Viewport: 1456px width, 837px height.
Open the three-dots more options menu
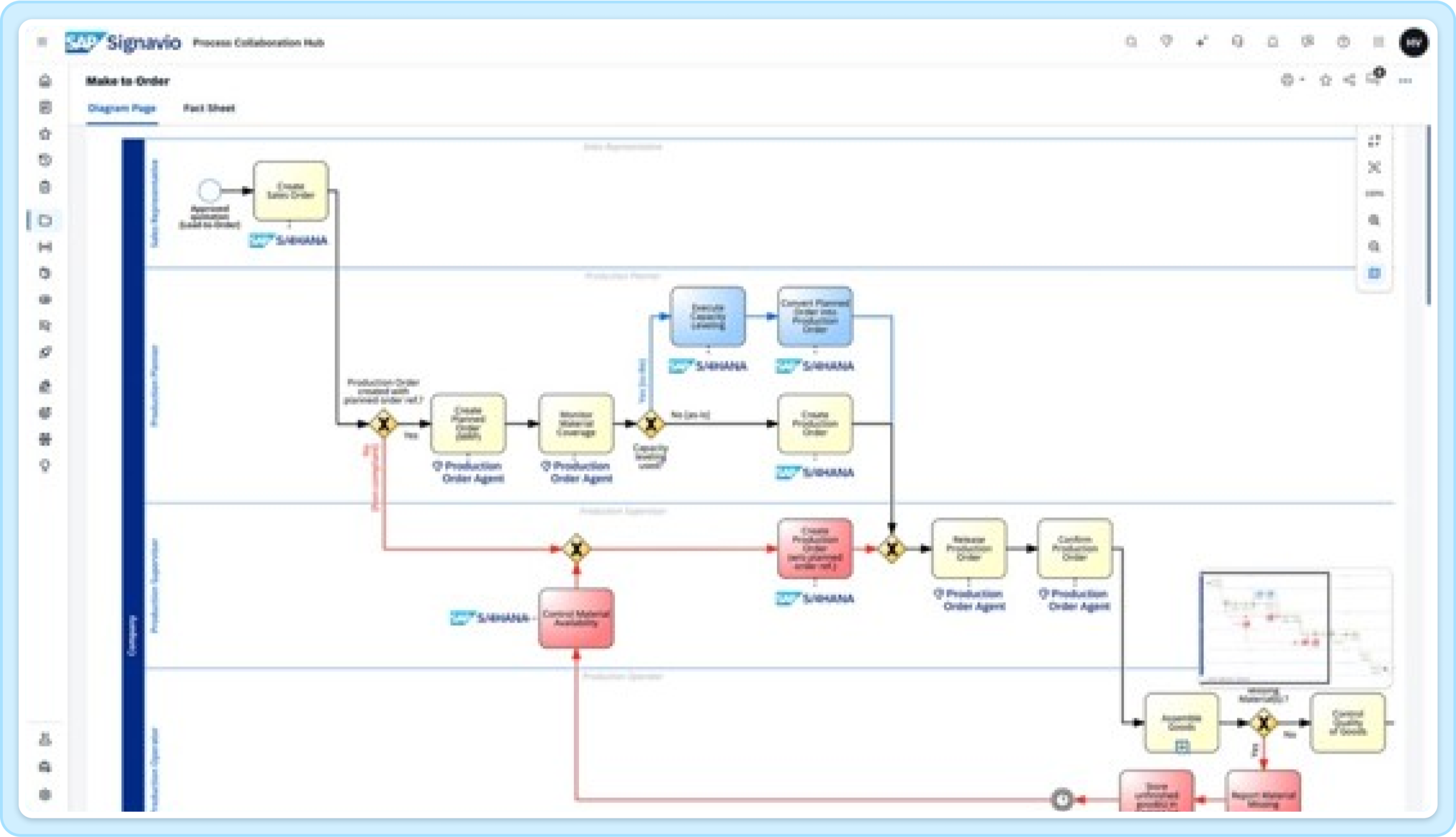pyautogui.click(x=1405, y=81)
